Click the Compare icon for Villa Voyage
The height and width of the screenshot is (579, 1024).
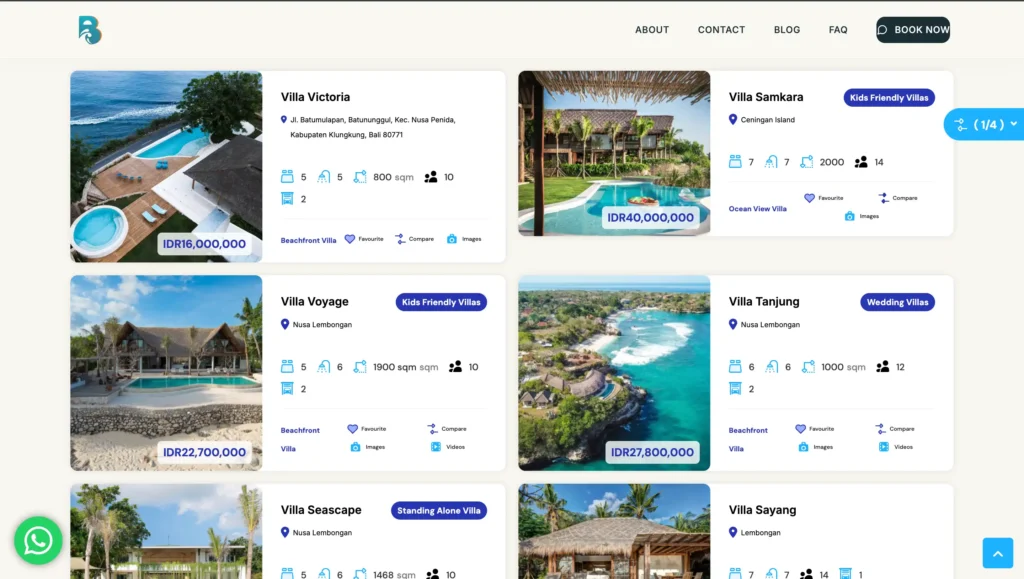coord(432,429)
